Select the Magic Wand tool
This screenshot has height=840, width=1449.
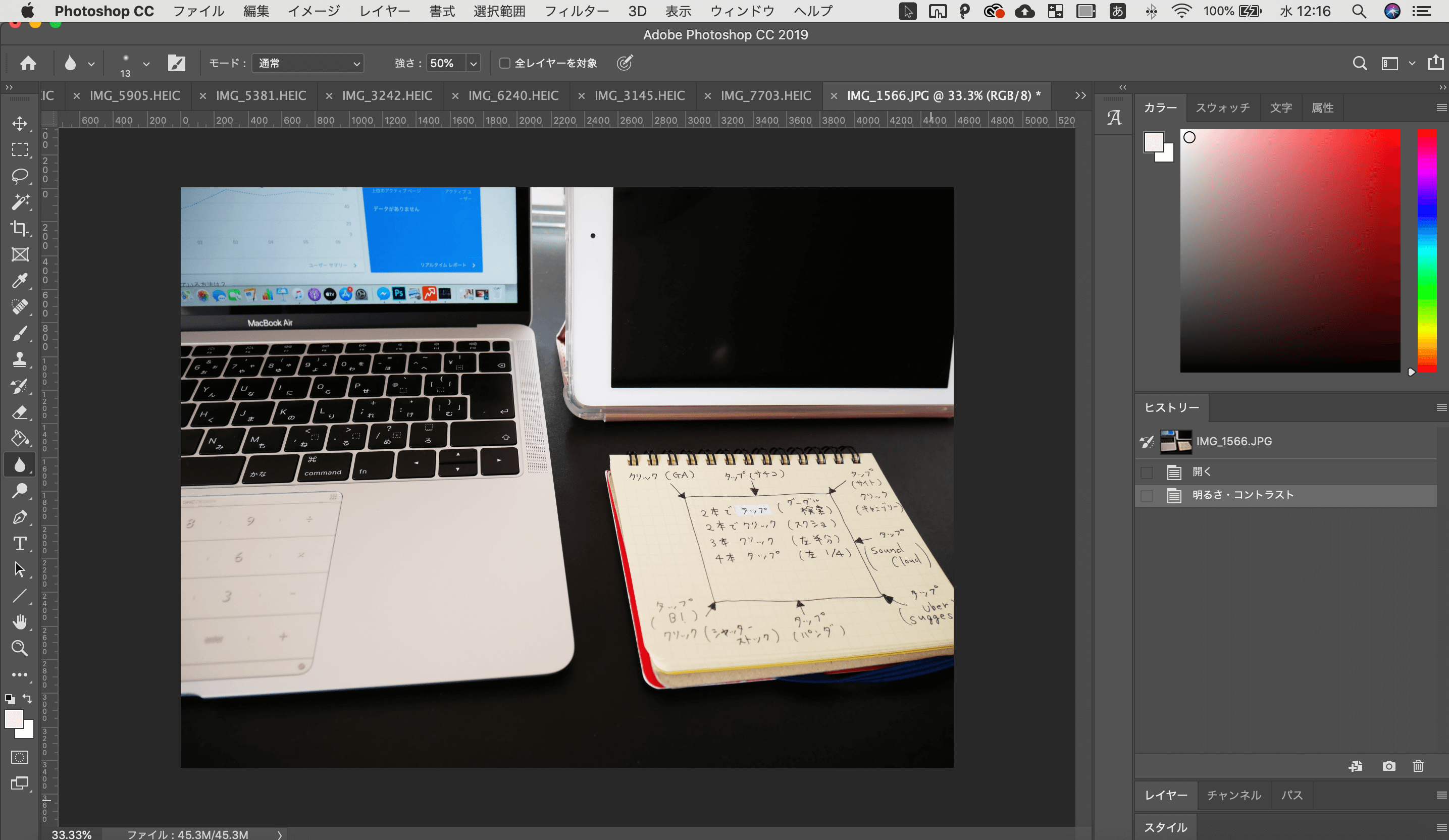(20, 202)
